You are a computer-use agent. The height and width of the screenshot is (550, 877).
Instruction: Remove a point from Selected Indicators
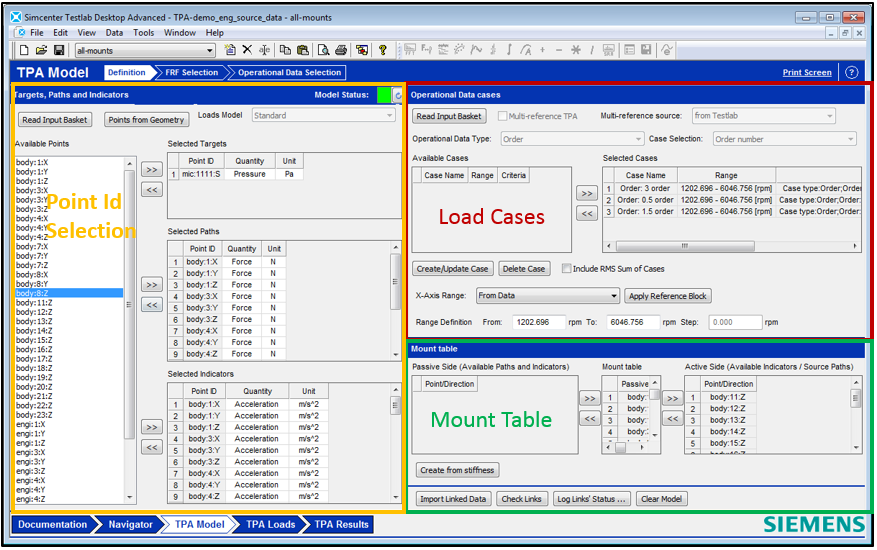pyautogui.click(x=152, y=448)
